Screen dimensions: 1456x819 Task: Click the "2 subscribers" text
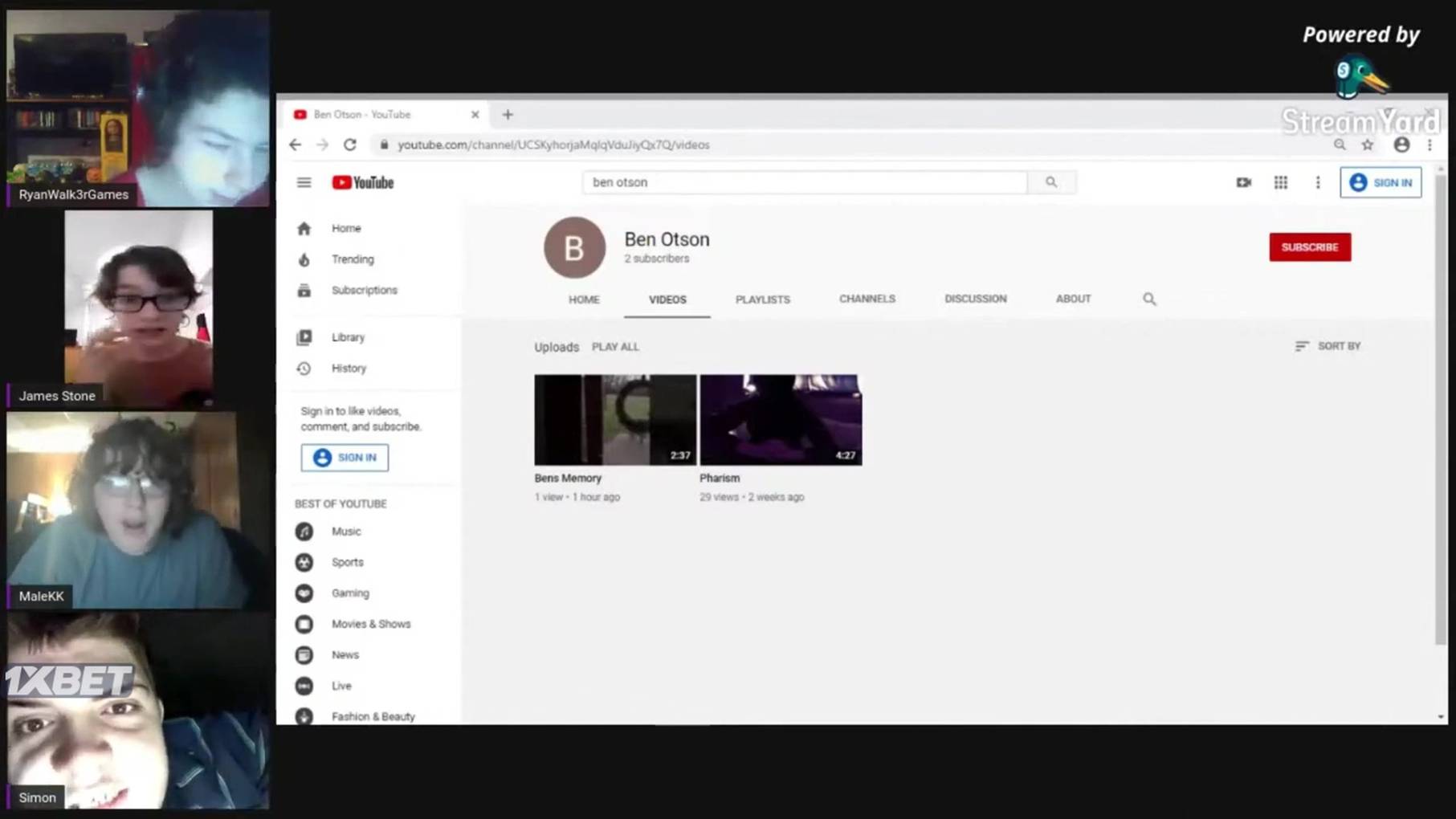[x=656, y=259]
